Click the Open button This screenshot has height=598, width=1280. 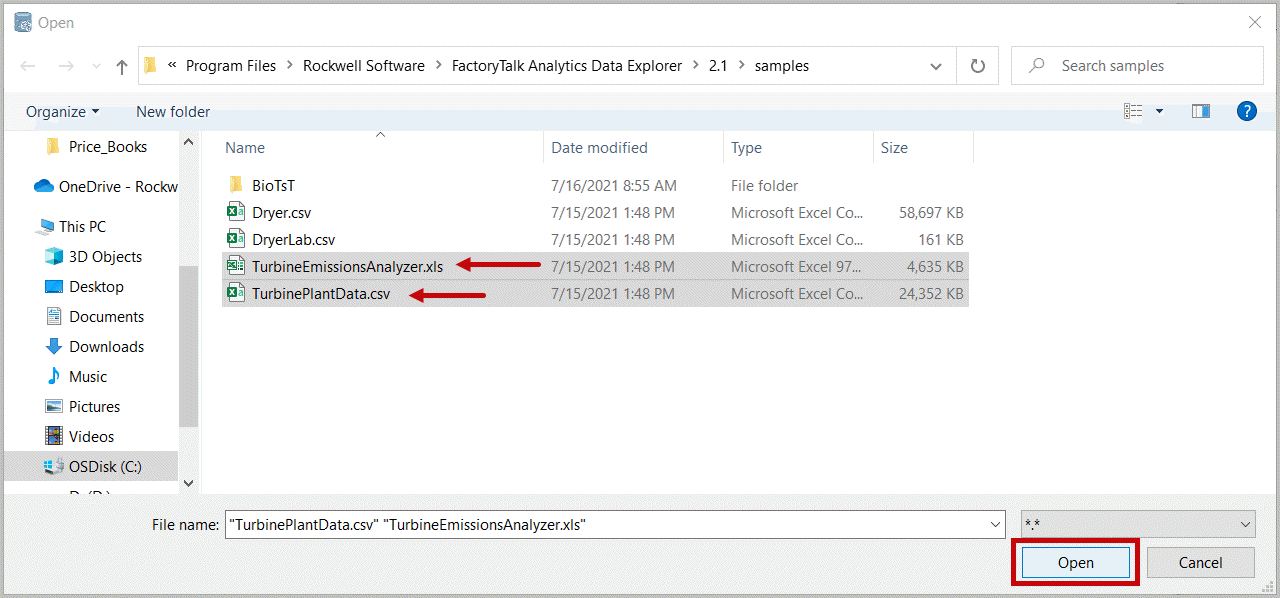(x=1076, y=562)
